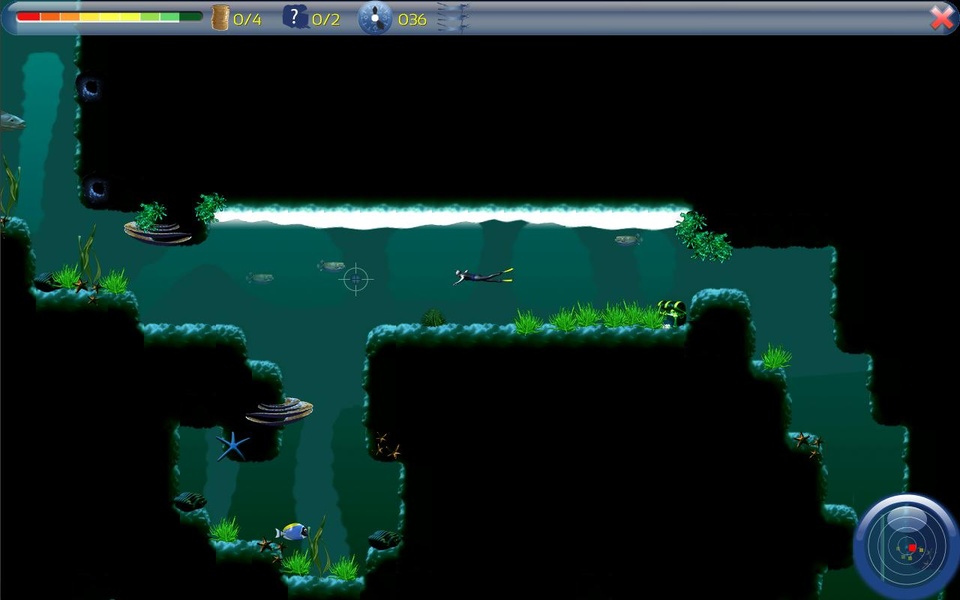This screenshot has height=600, width=960.
Task: Click the fish swimming below the right coral bush
Action: tap(628, 239)
